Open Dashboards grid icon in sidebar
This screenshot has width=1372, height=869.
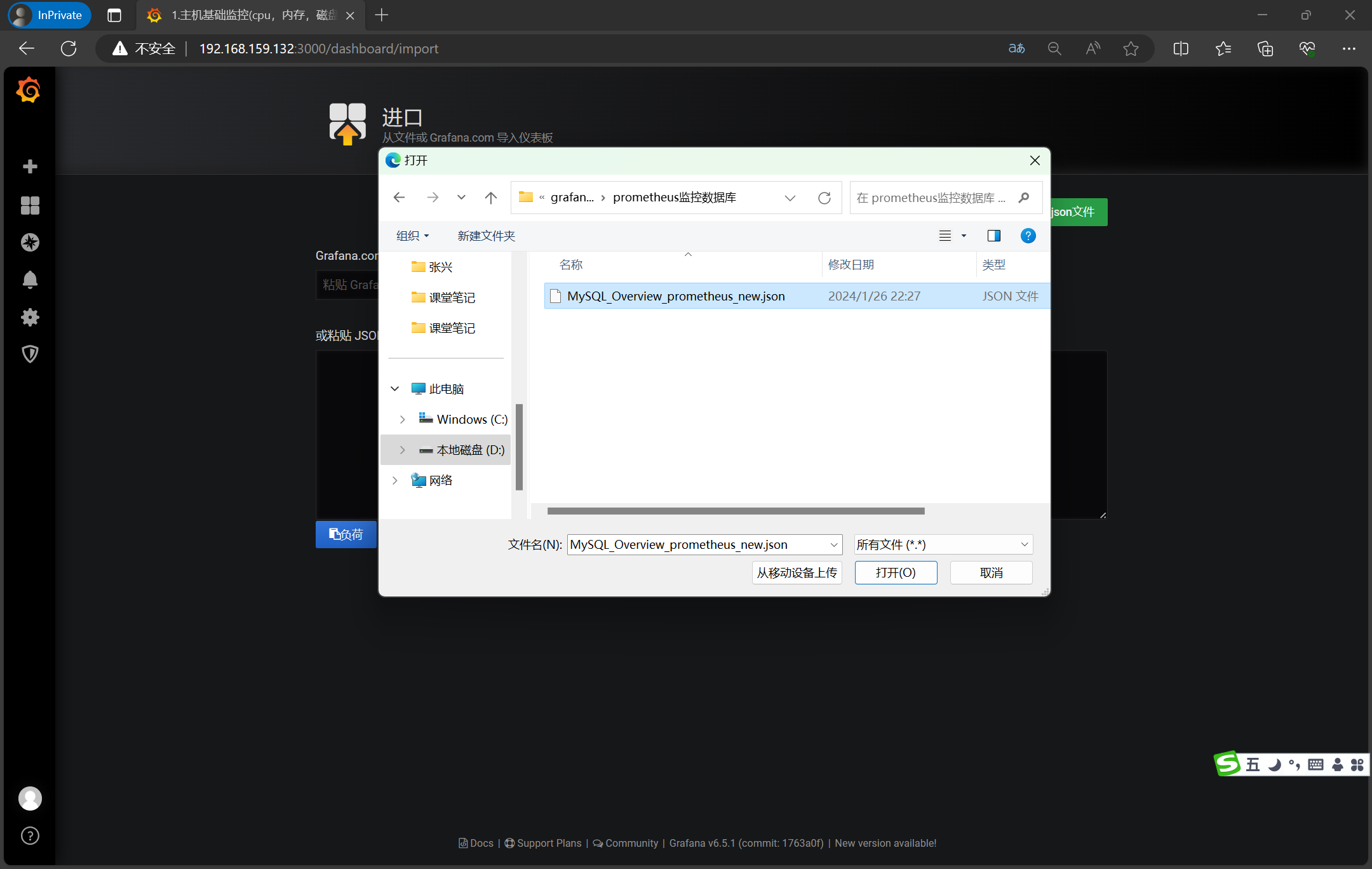tap(30, 205)
